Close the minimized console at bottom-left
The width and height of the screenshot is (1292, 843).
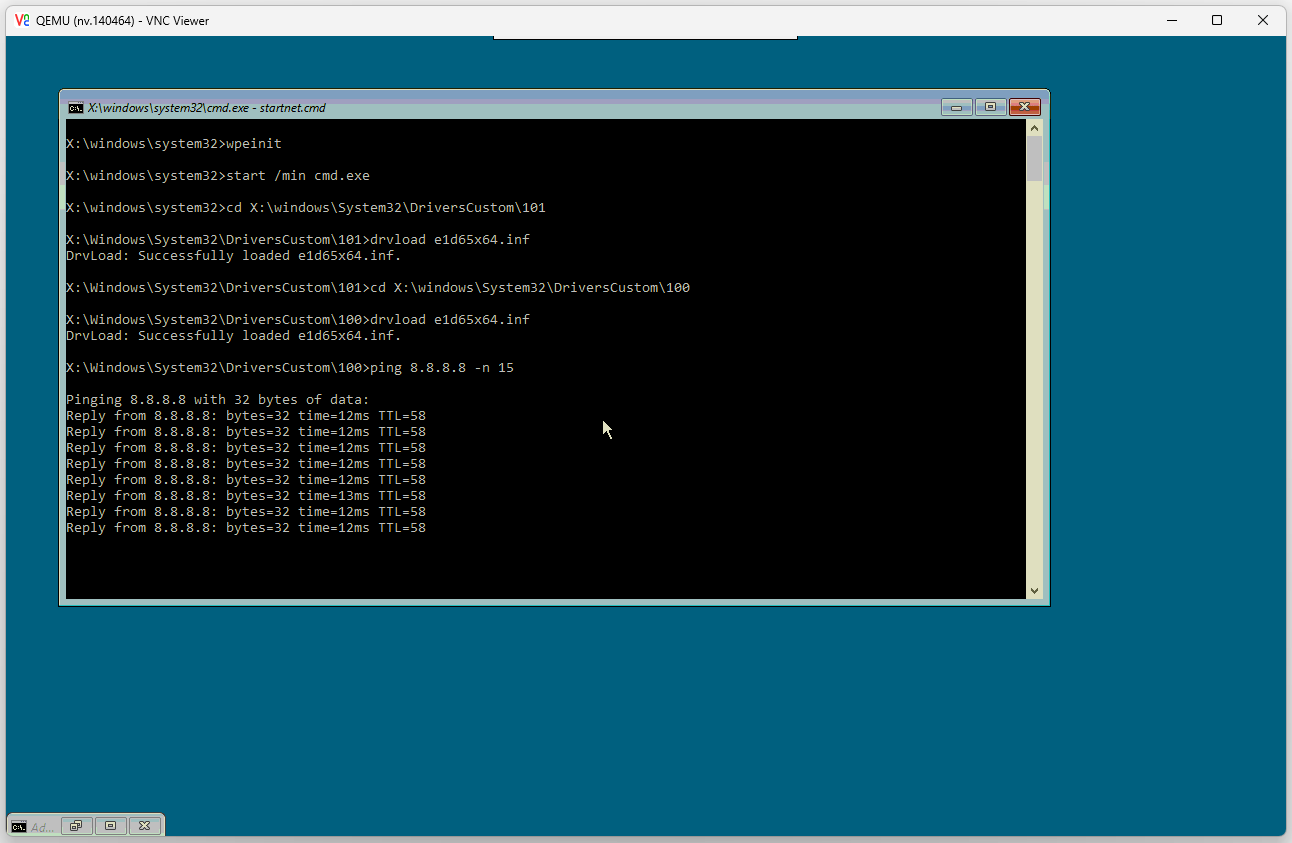pyautogui.click(x=144, y=826)
